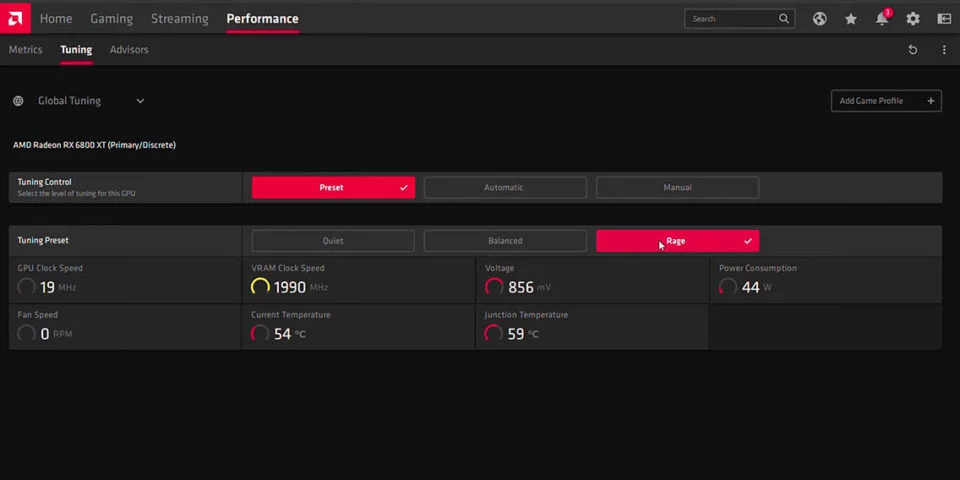
Task: Click the GPU Clock Speed gauge
Action: 26,287
